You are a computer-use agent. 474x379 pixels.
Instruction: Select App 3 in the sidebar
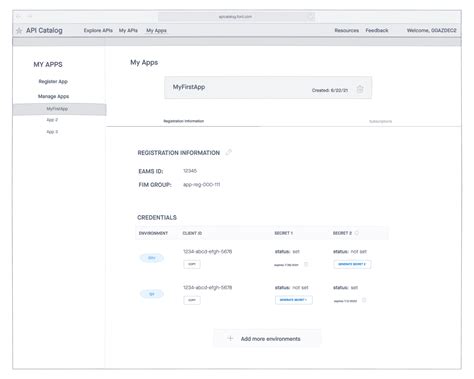pos(52,132)
